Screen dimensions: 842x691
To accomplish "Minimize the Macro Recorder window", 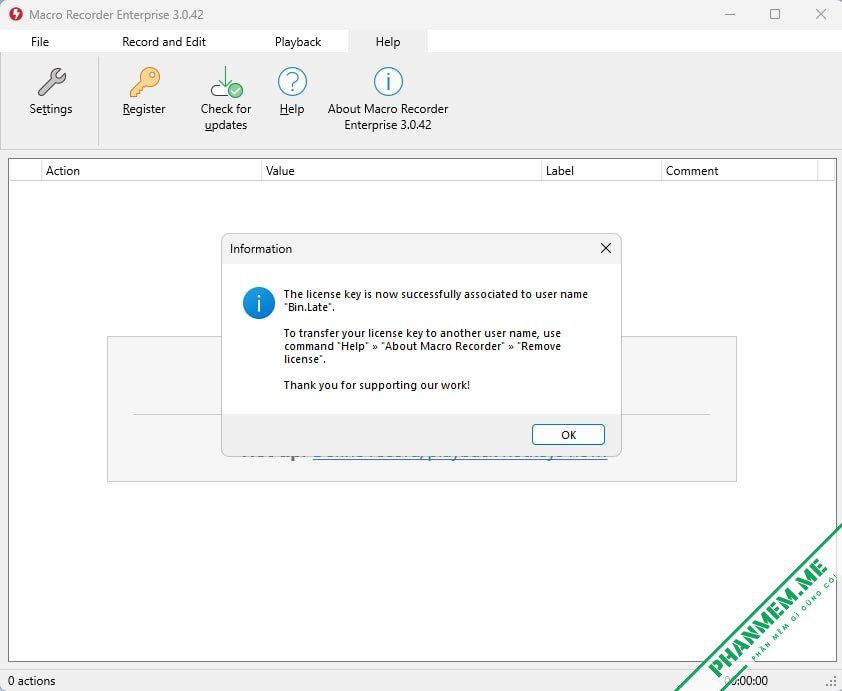I will [x=730, y=14].
